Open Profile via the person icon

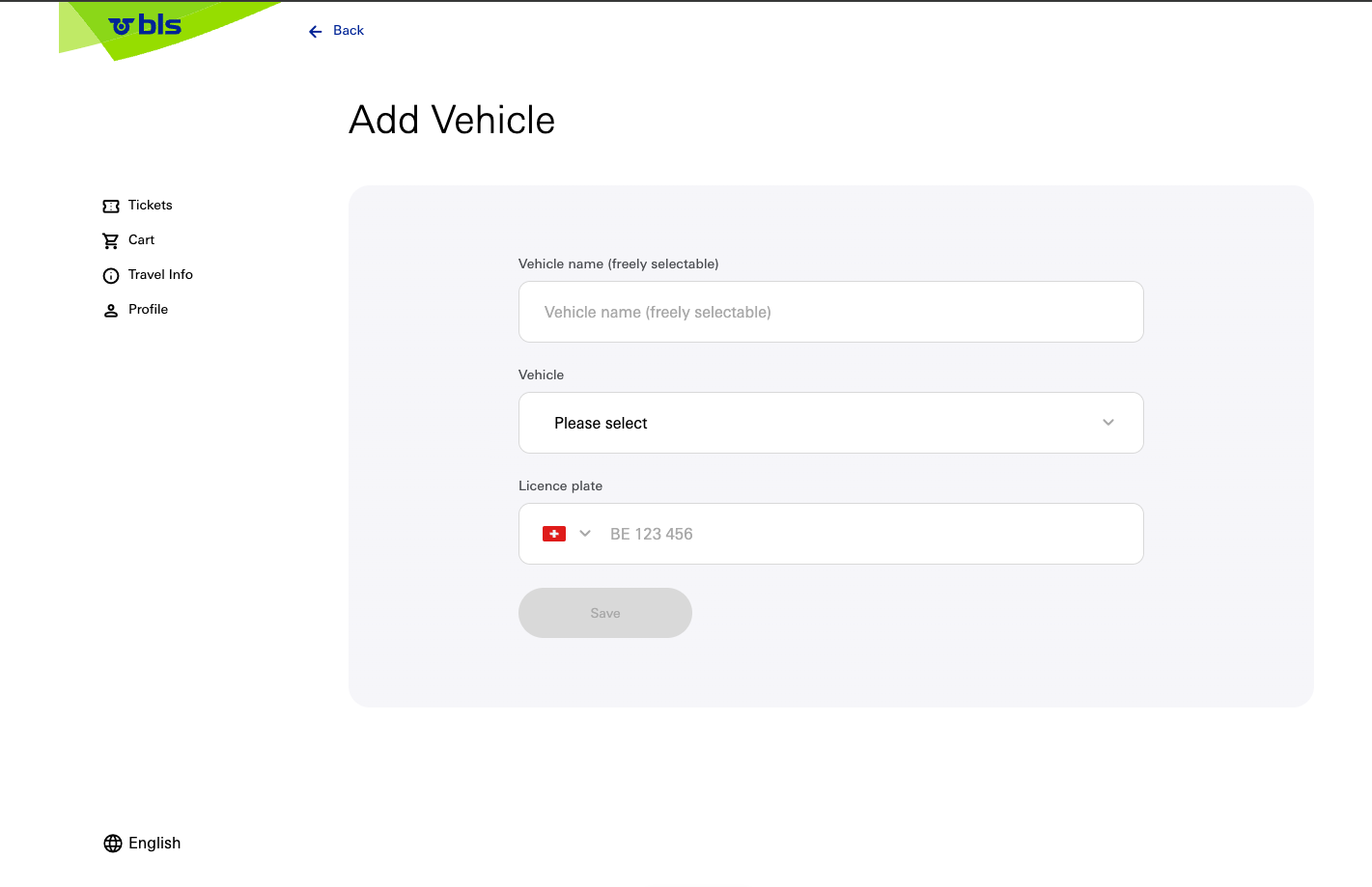pos(110,309)
